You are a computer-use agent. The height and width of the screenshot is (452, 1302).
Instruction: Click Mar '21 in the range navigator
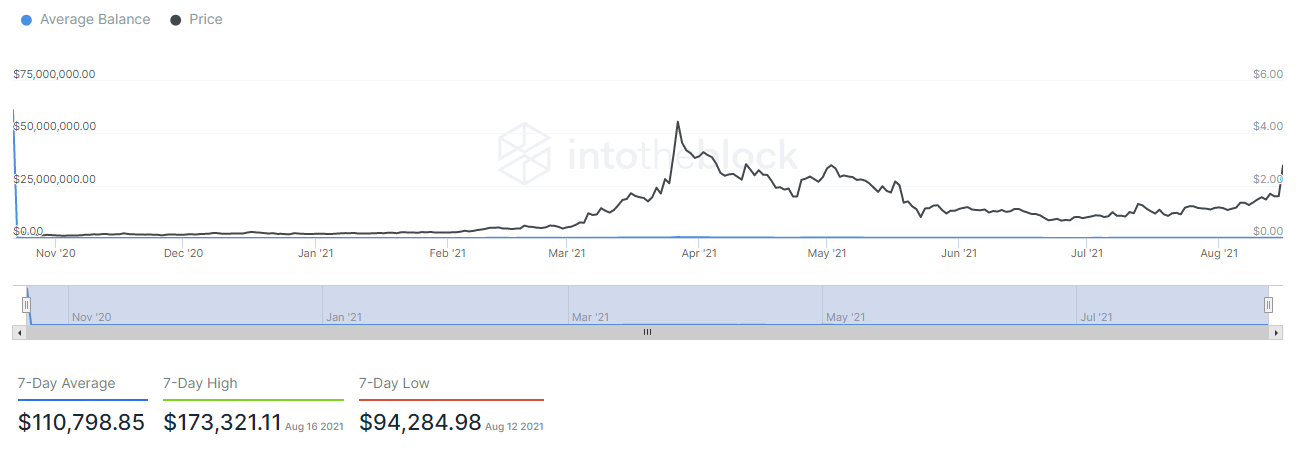point(590,317)
